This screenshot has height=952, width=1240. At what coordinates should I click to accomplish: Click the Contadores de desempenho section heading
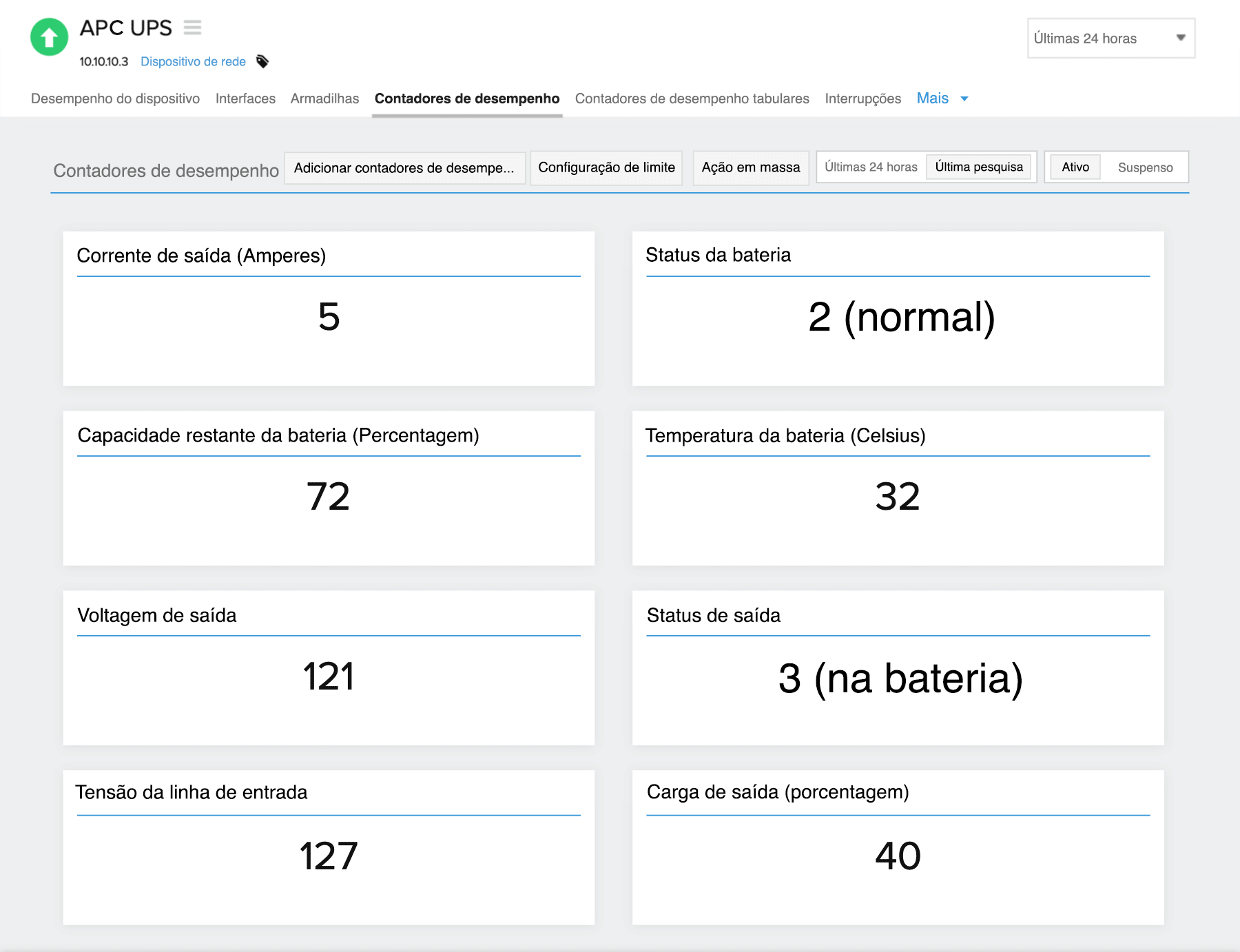coord(166,171)
